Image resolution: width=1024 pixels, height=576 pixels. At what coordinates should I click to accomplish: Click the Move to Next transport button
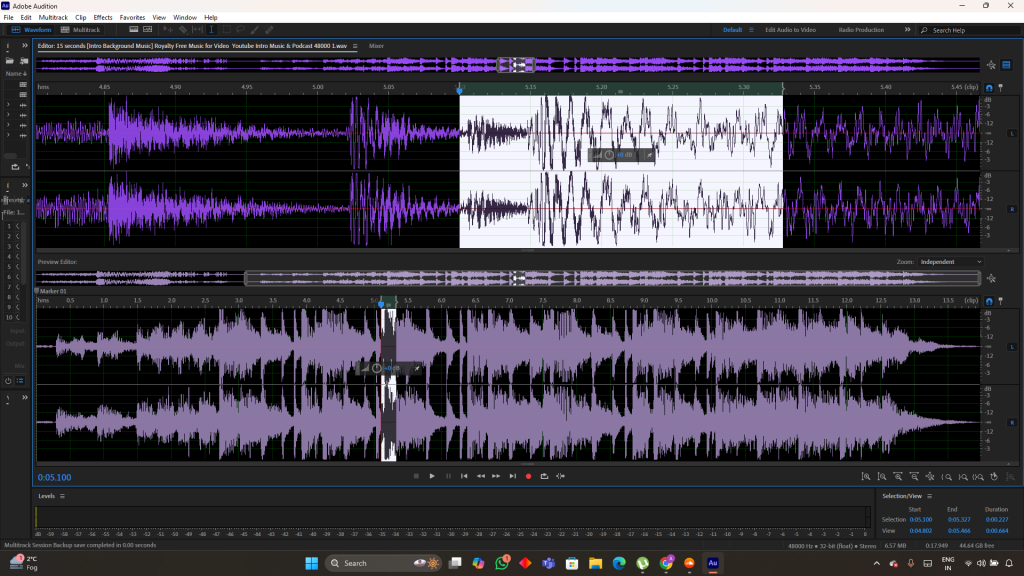click(512, 476)
